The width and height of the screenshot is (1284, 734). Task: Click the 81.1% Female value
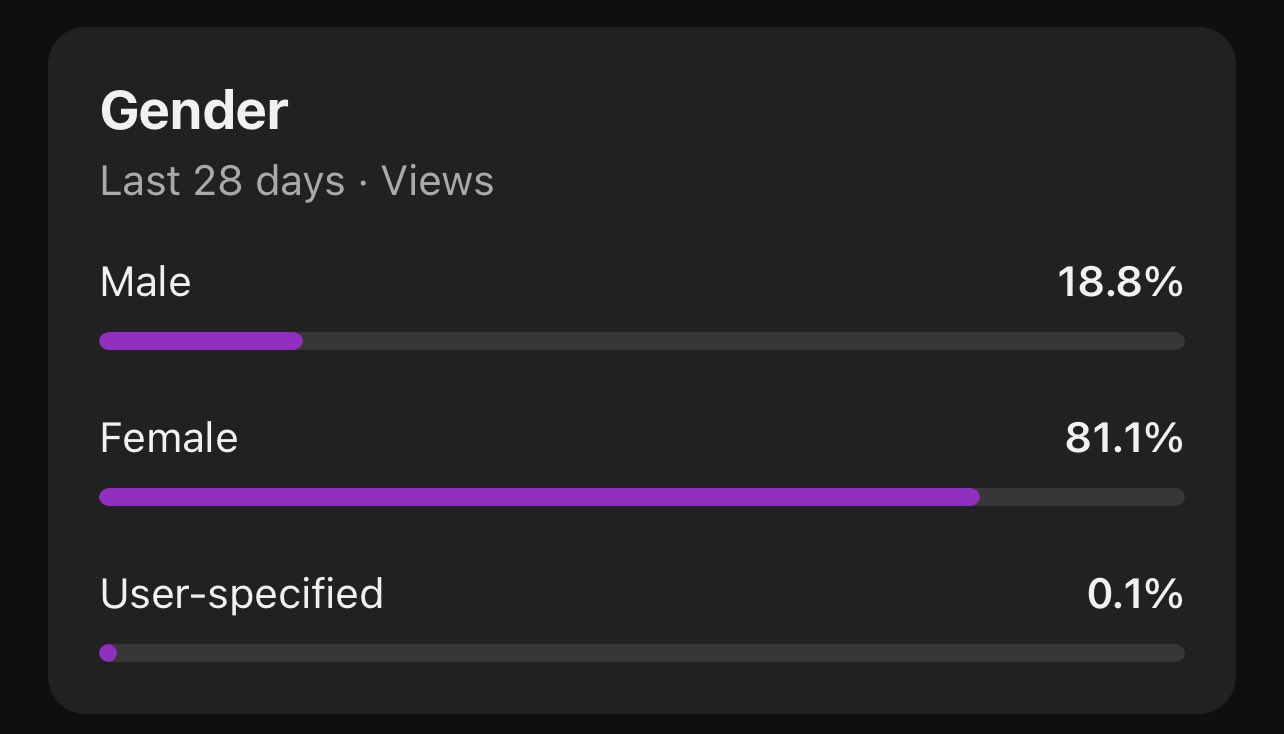coord(1124,438)
